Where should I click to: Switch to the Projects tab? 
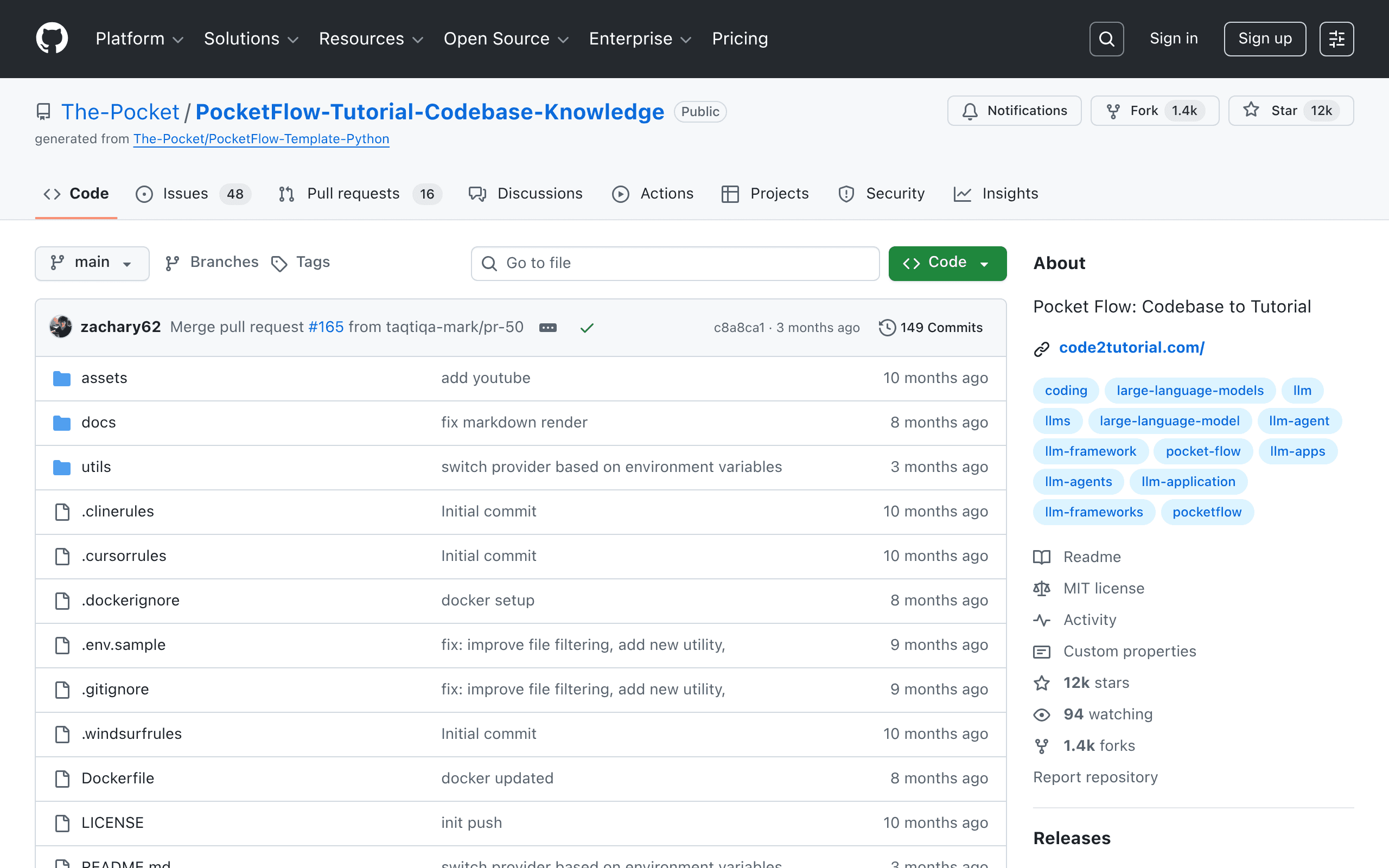[764, 194]
